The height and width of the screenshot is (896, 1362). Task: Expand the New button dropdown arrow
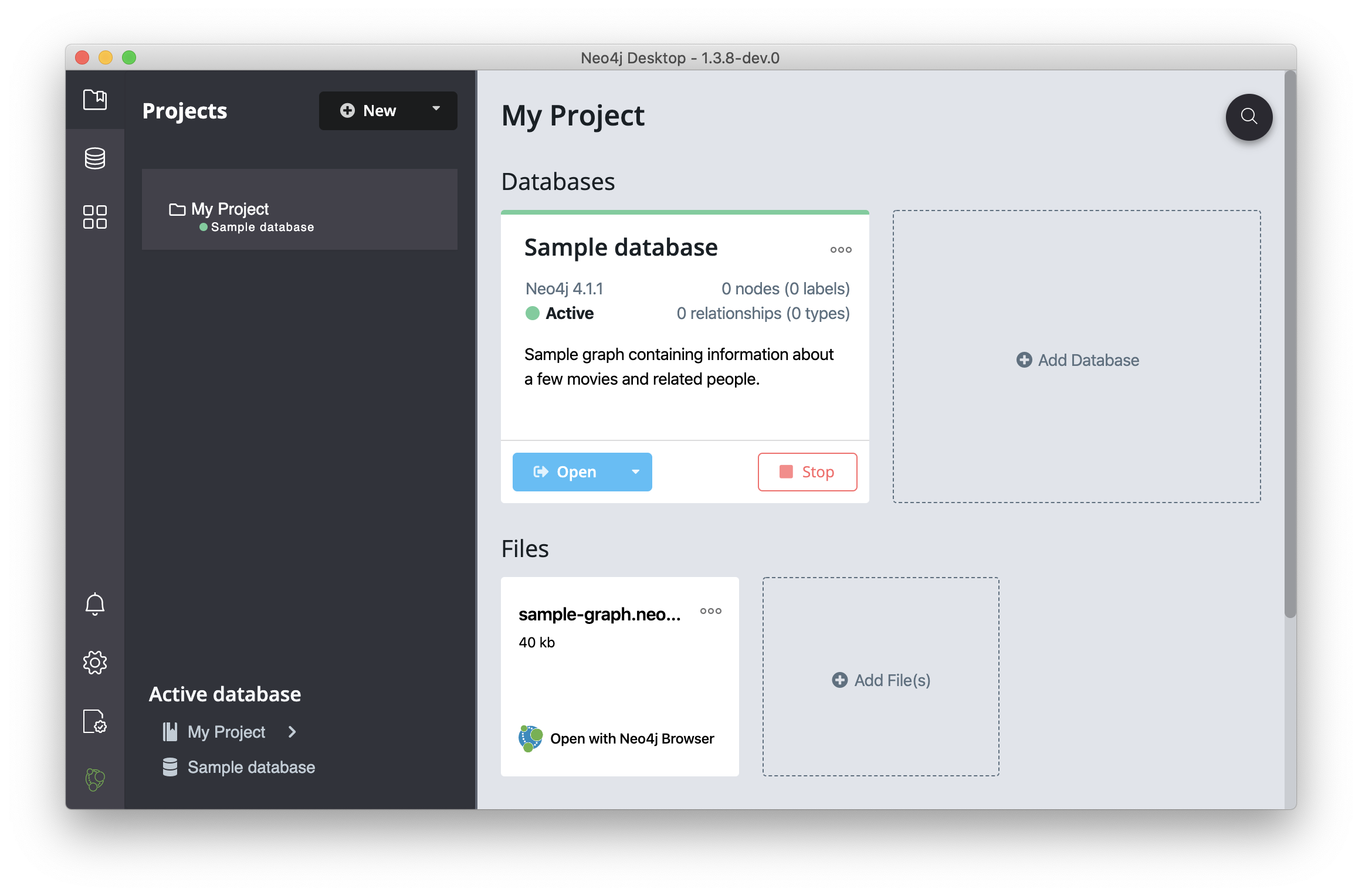(x=436, y=108)
